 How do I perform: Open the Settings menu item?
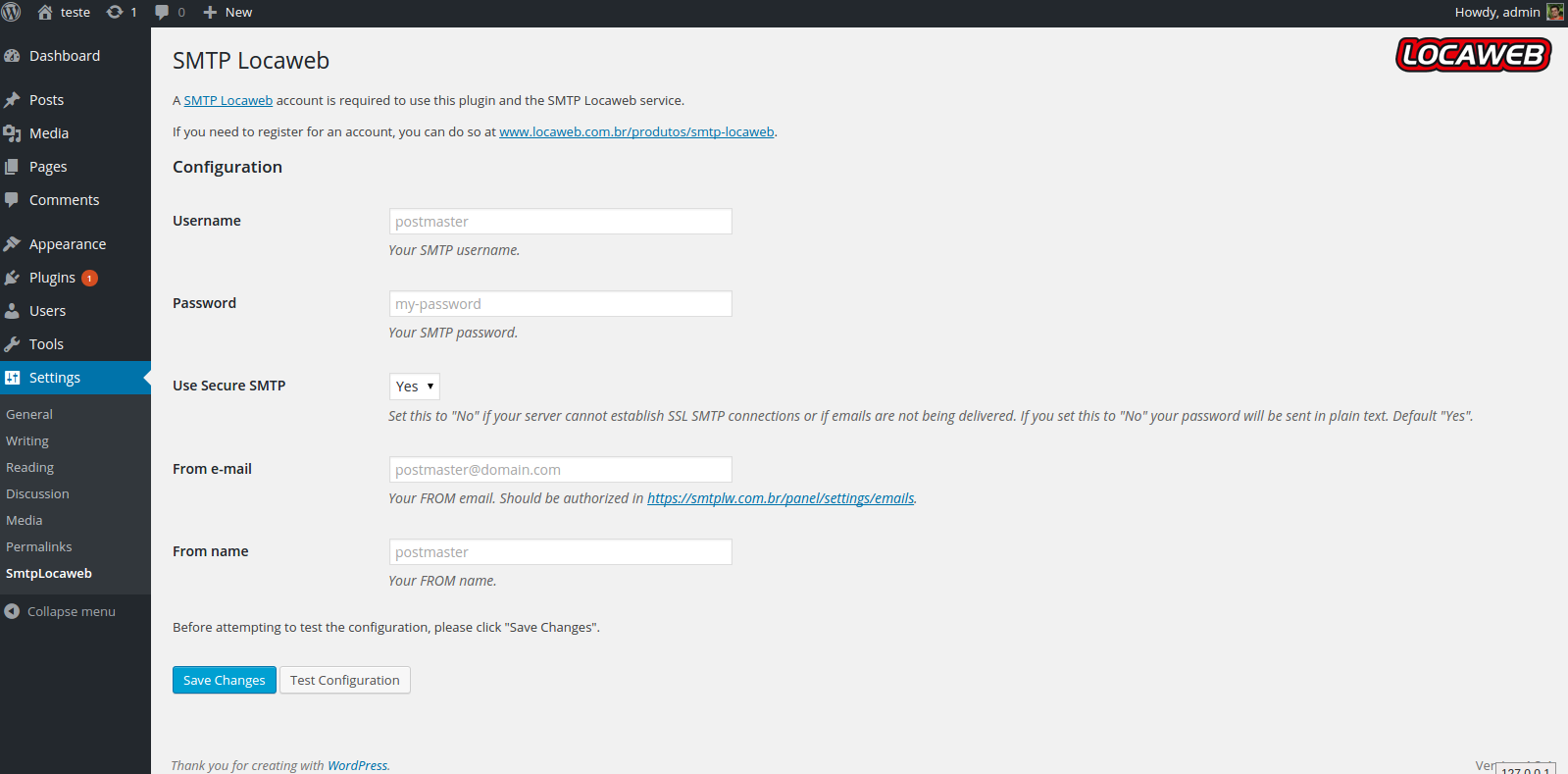[76, 378]
